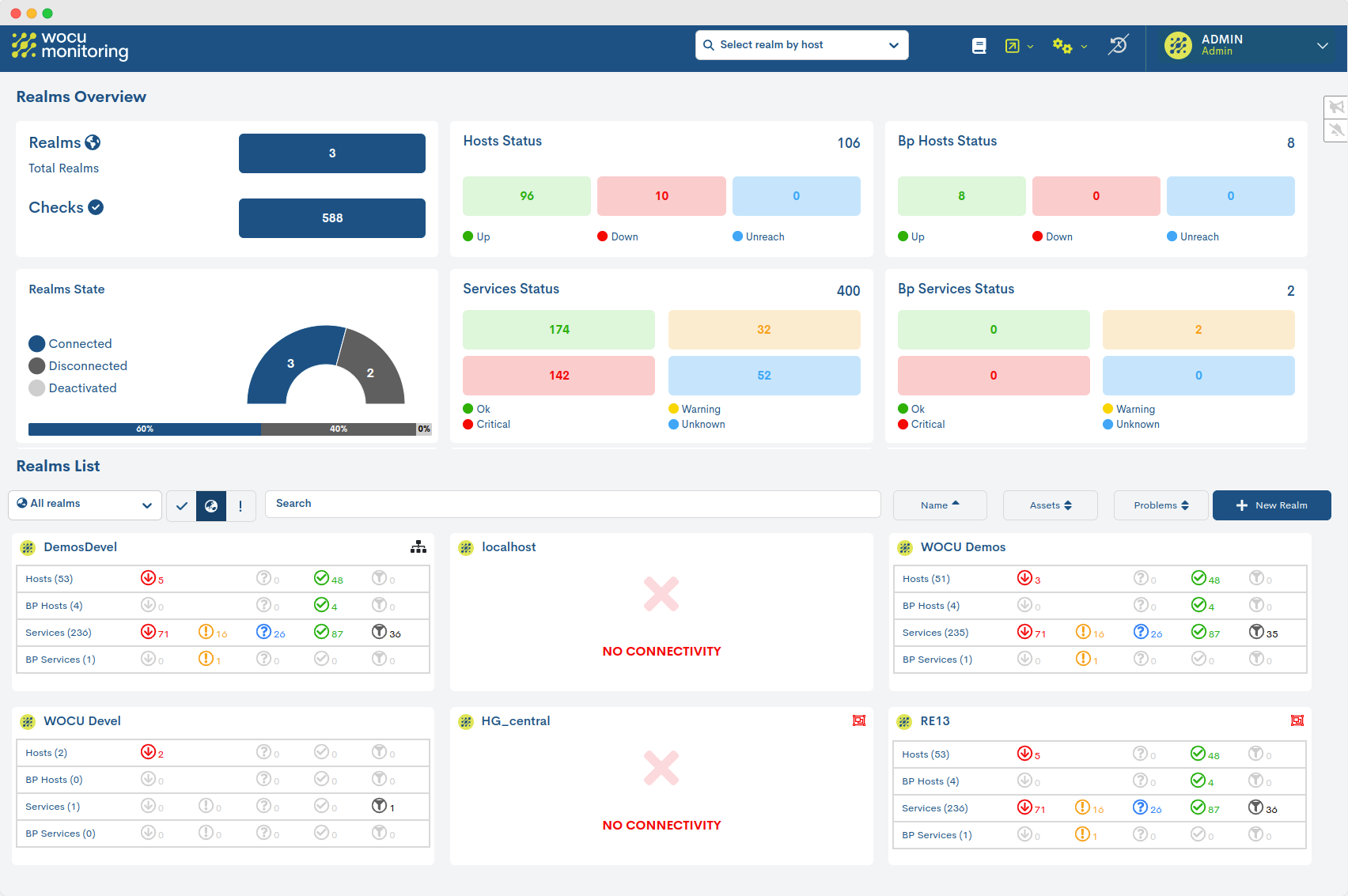
Task: Click the 60% connected progress bar segment
Action: [x=145, y=429]
